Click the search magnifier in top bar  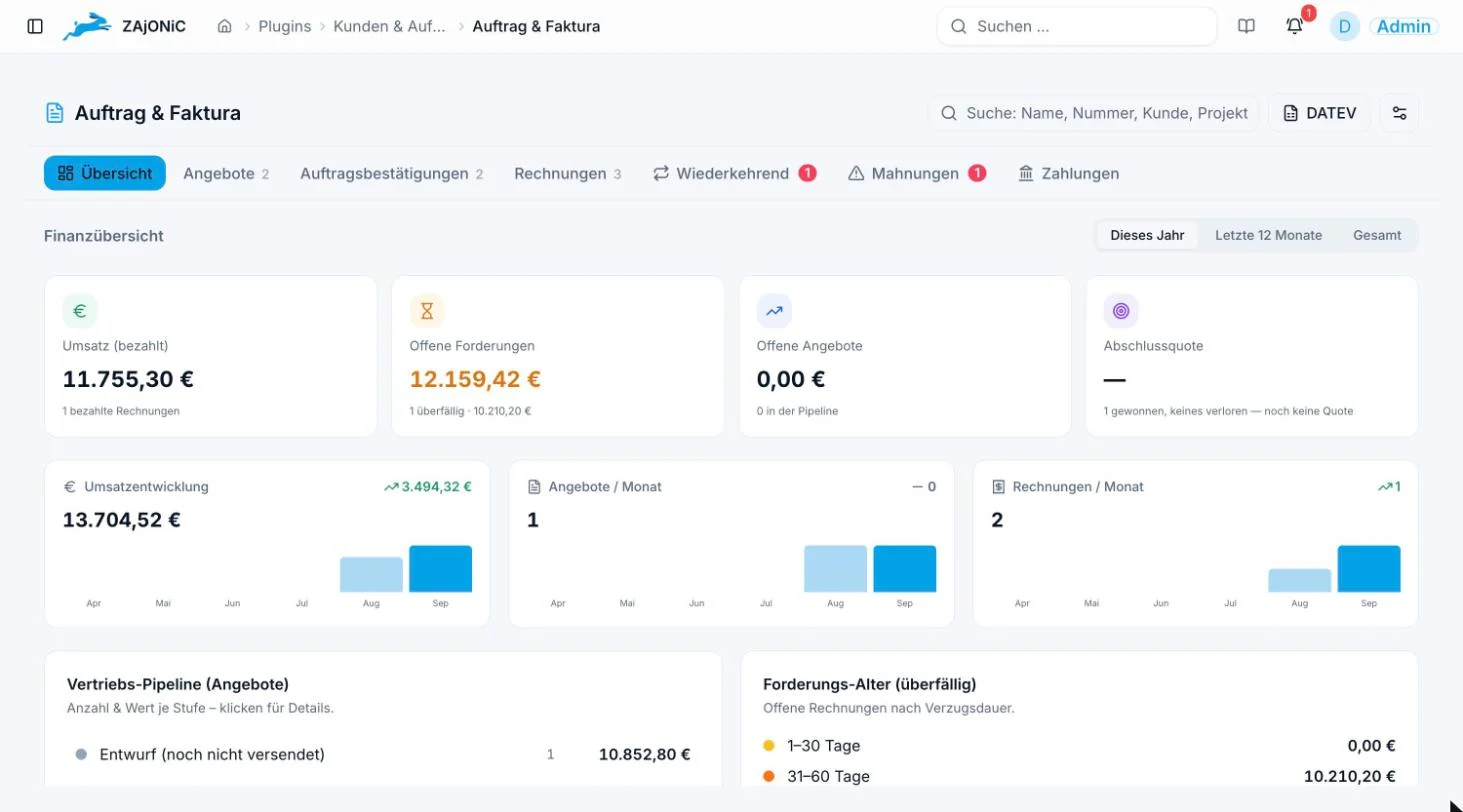pos(958,27)
